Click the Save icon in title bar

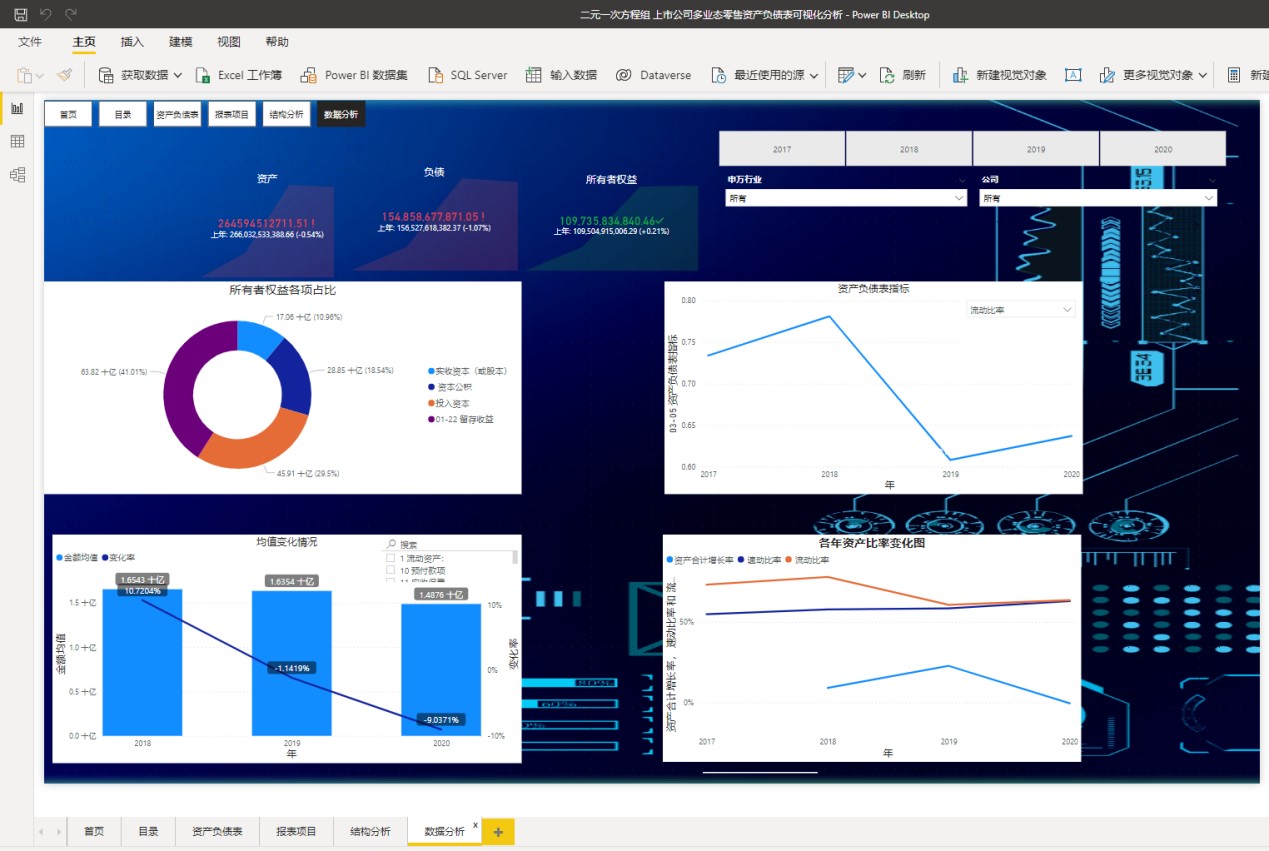(20, 15)
